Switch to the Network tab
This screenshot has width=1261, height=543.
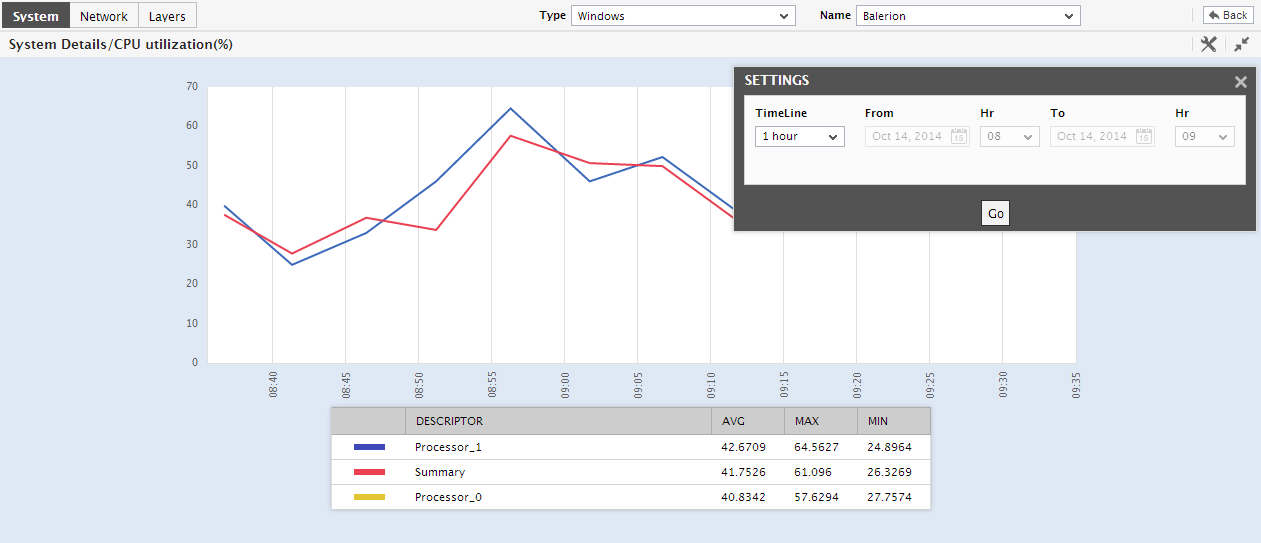104,15
